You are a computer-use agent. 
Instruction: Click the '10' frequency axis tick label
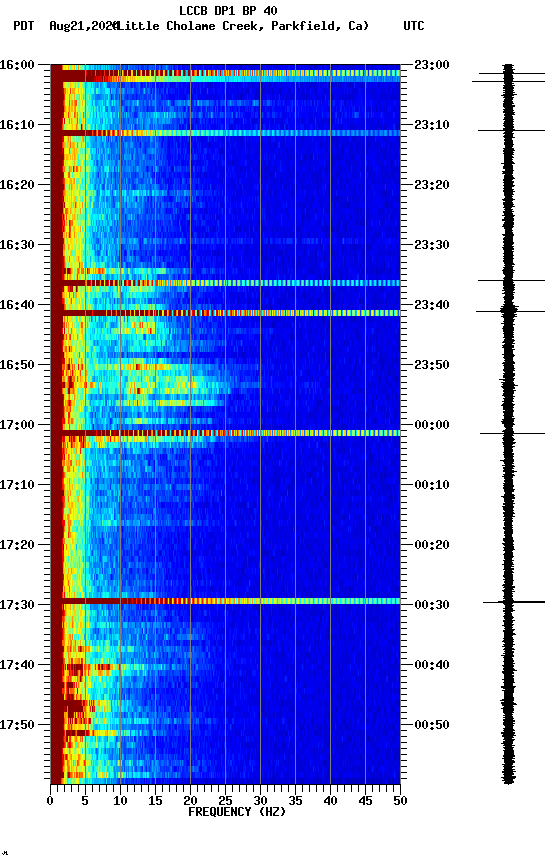[x=120, y=801]
